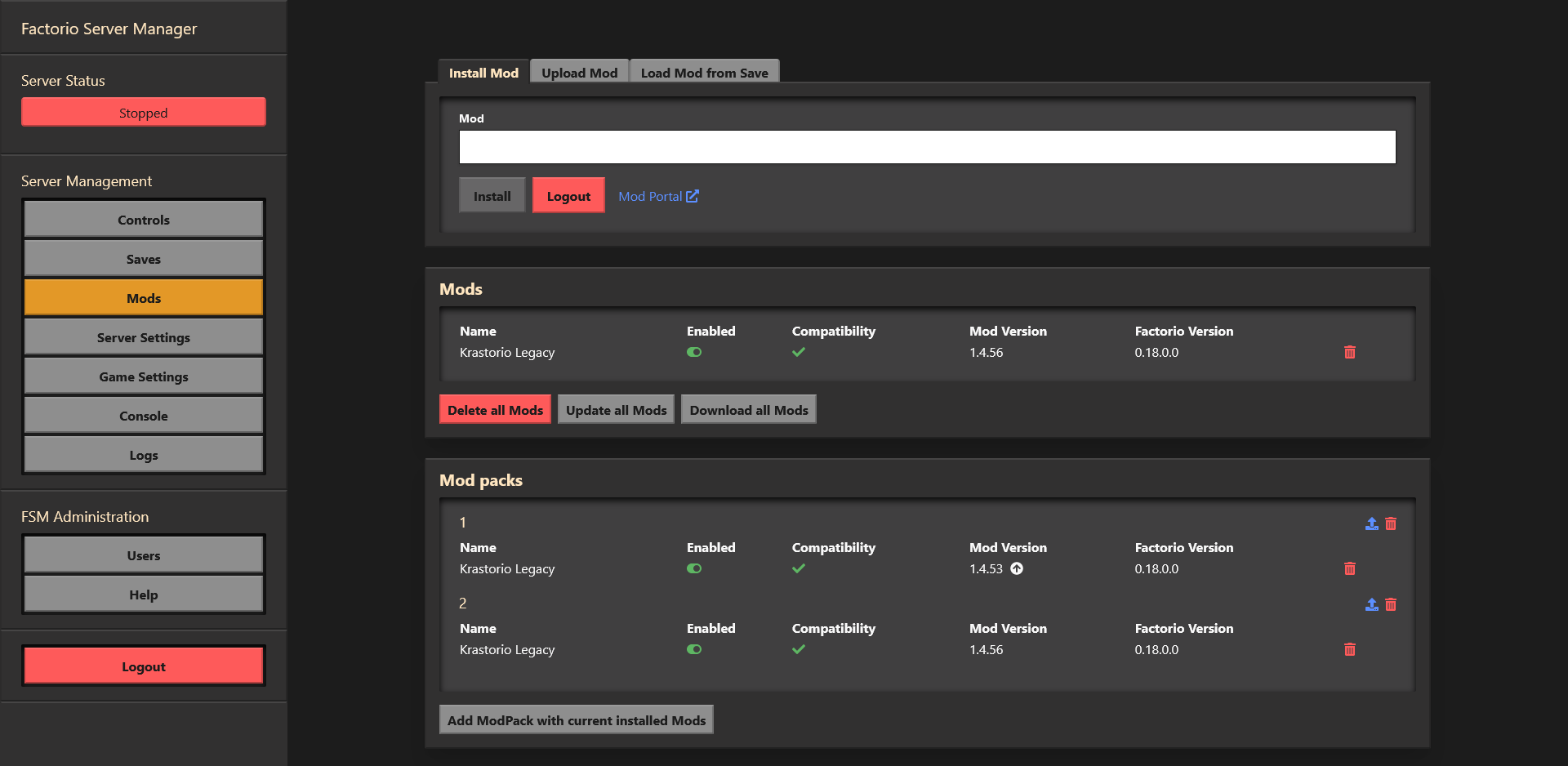The height and width of the screenshot is (766, 1568).
Task: Click Mod Version 1.4.56 in Mods list
Action: point(987,353)
